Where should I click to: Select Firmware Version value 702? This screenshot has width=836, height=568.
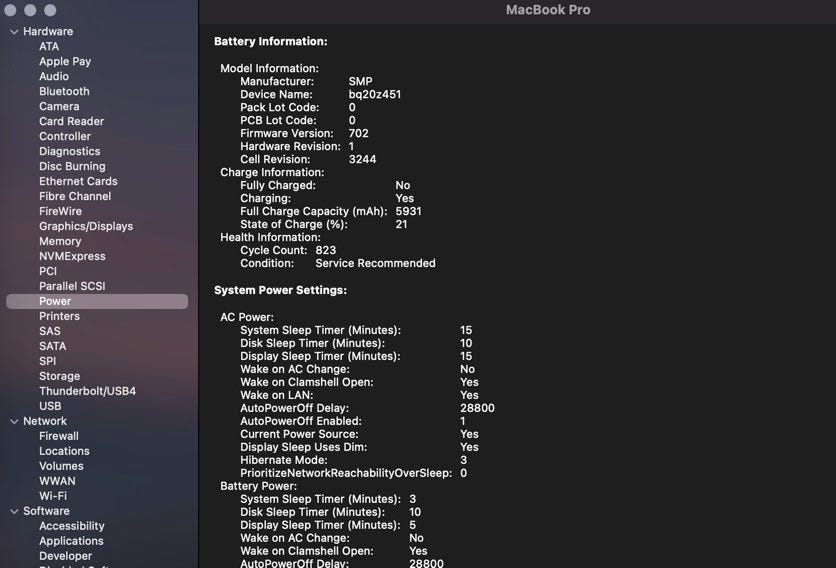[x=358, y=133]
